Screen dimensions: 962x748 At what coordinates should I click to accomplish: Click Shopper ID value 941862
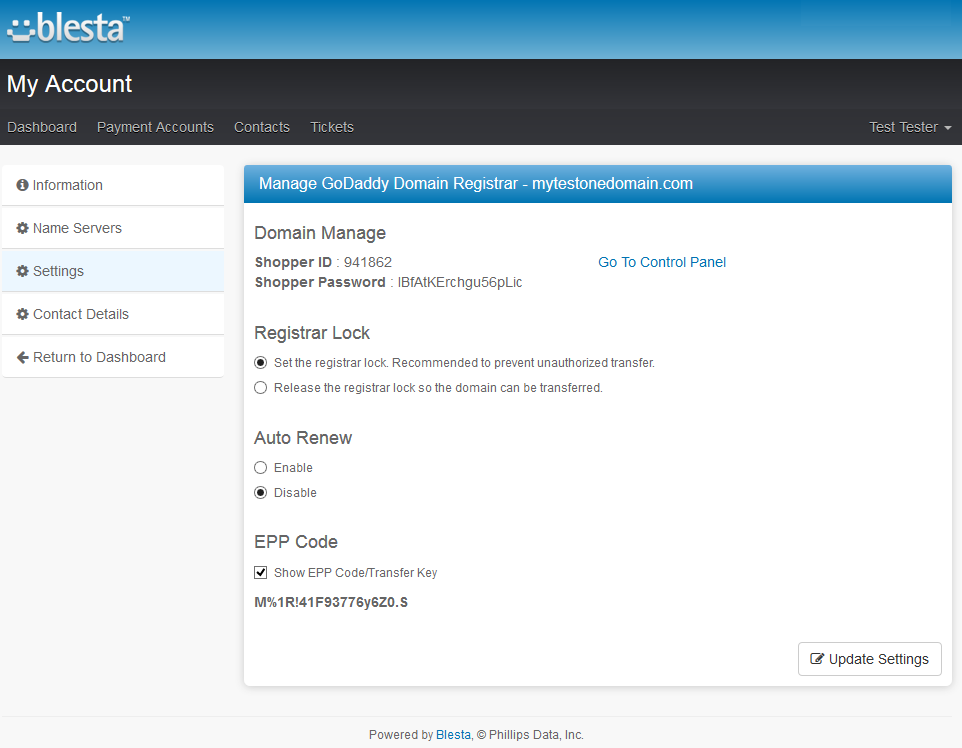(367, 262)
